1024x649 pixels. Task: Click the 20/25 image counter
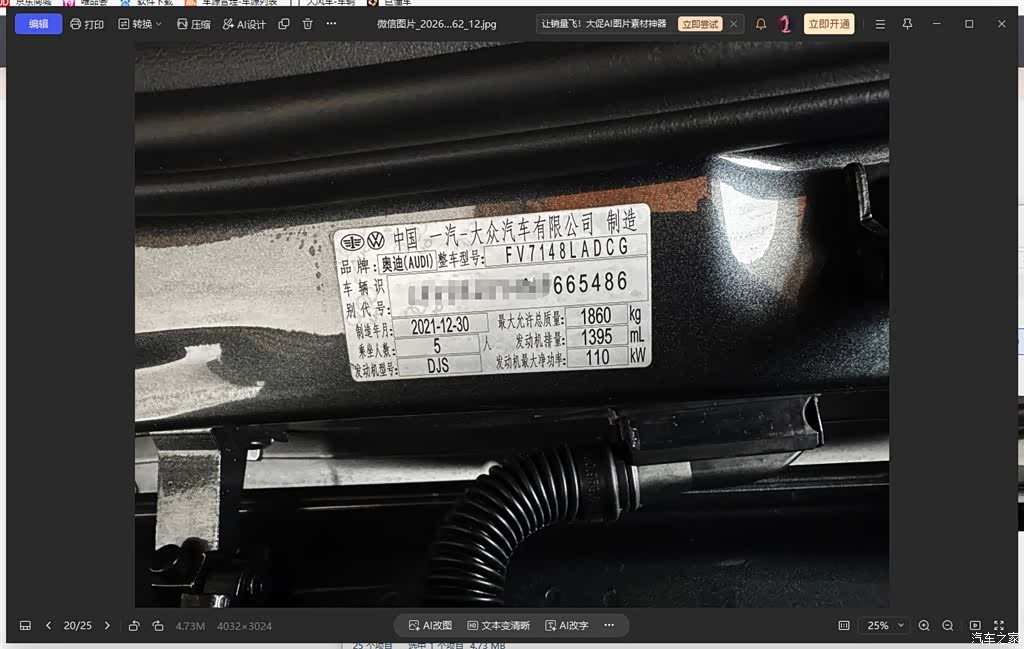point(78,625)
